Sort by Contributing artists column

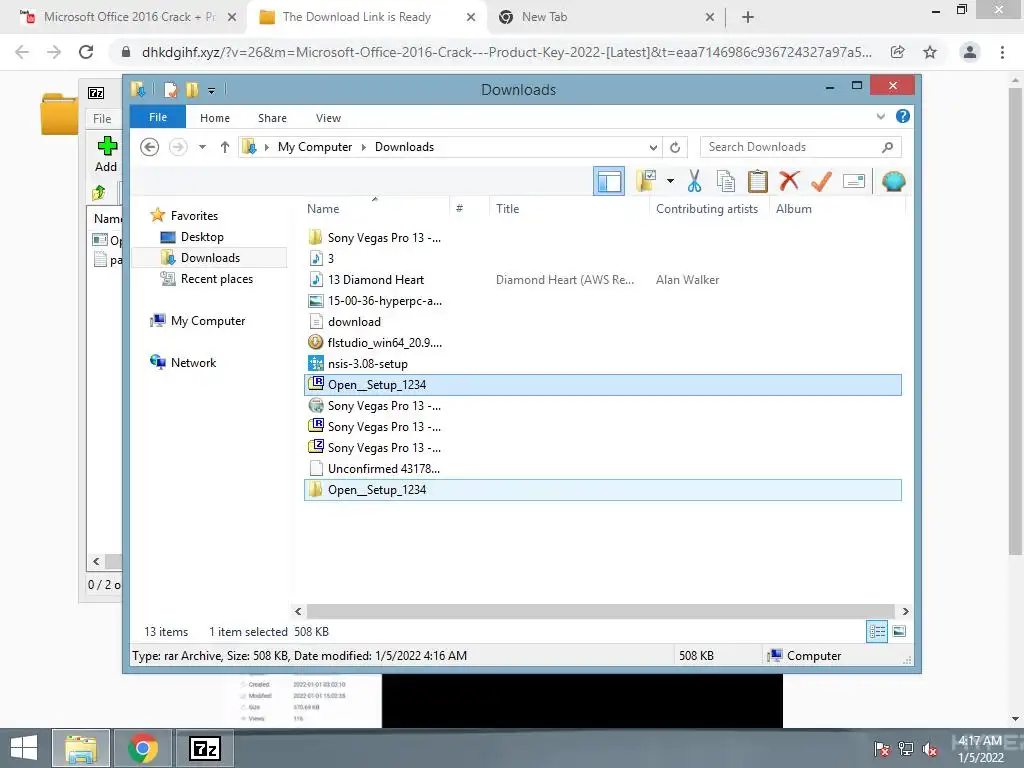707,209
